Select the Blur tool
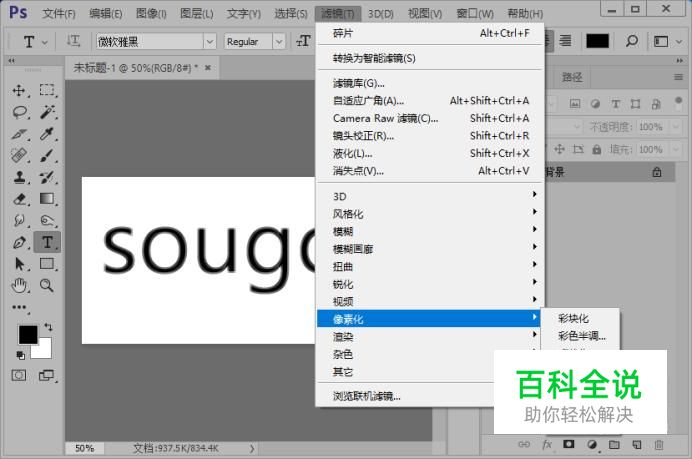This screenshot has width=692, height=459. (19, 220)
